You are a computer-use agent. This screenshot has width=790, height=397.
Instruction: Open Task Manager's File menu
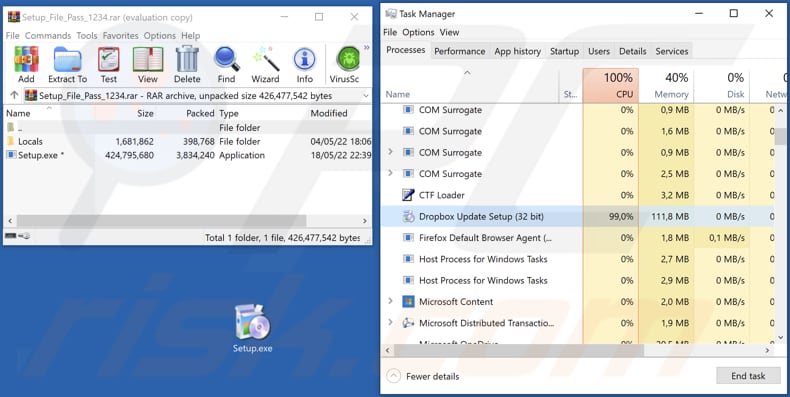tap(390, 32)
